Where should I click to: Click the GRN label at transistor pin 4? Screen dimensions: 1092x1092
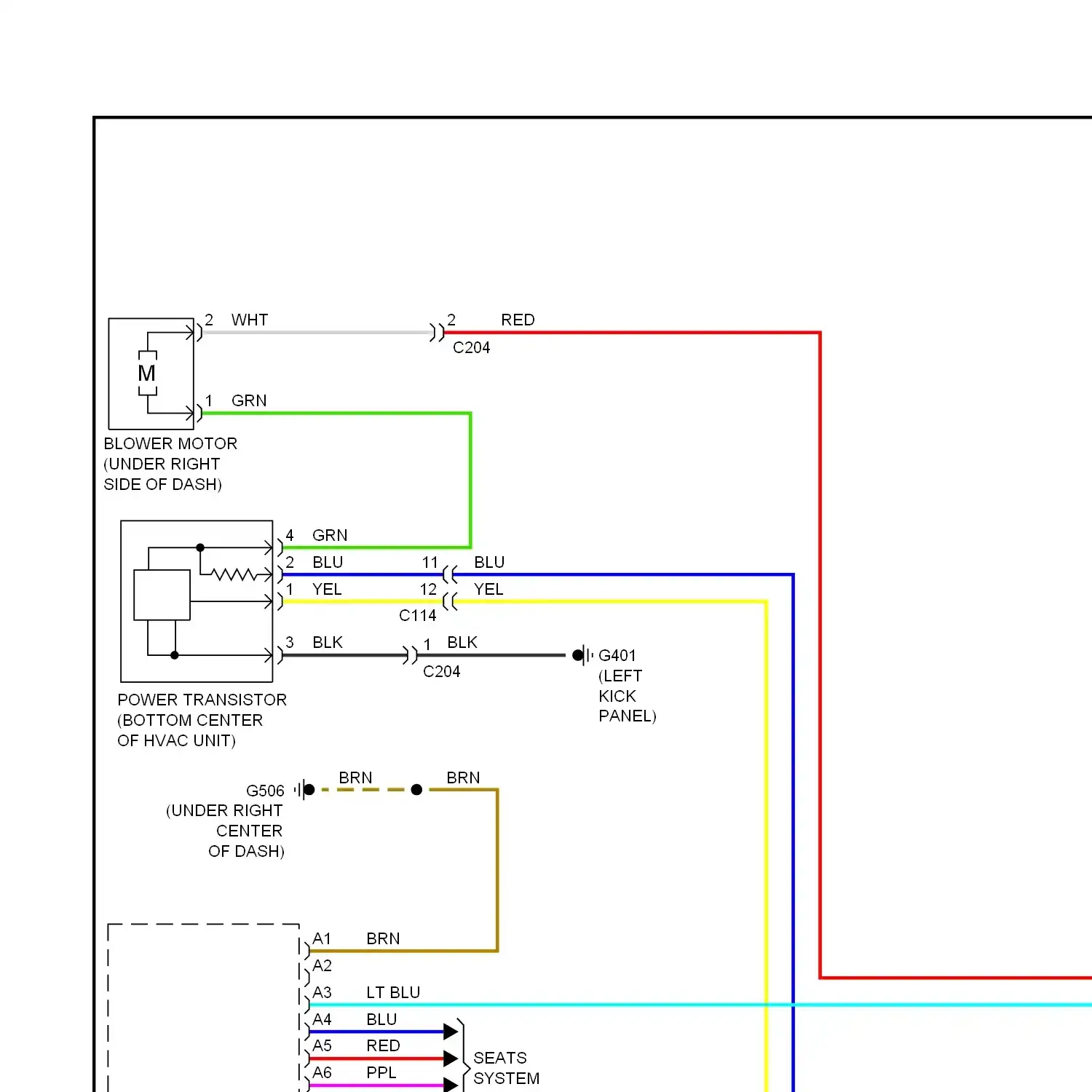click(x=330, y=535)
